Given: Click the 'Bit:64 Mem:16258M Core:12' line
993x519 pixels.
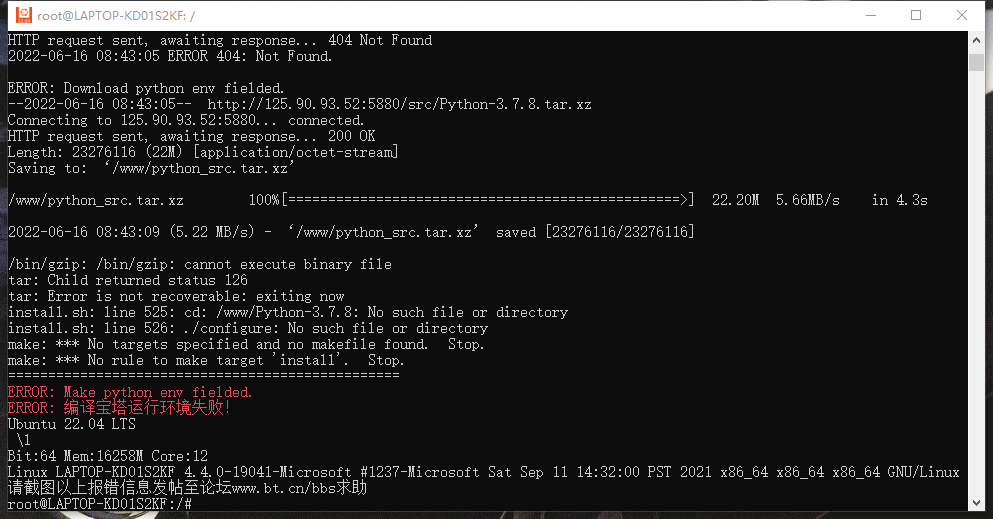Looking at the screenshot, I should pos(108,456).
